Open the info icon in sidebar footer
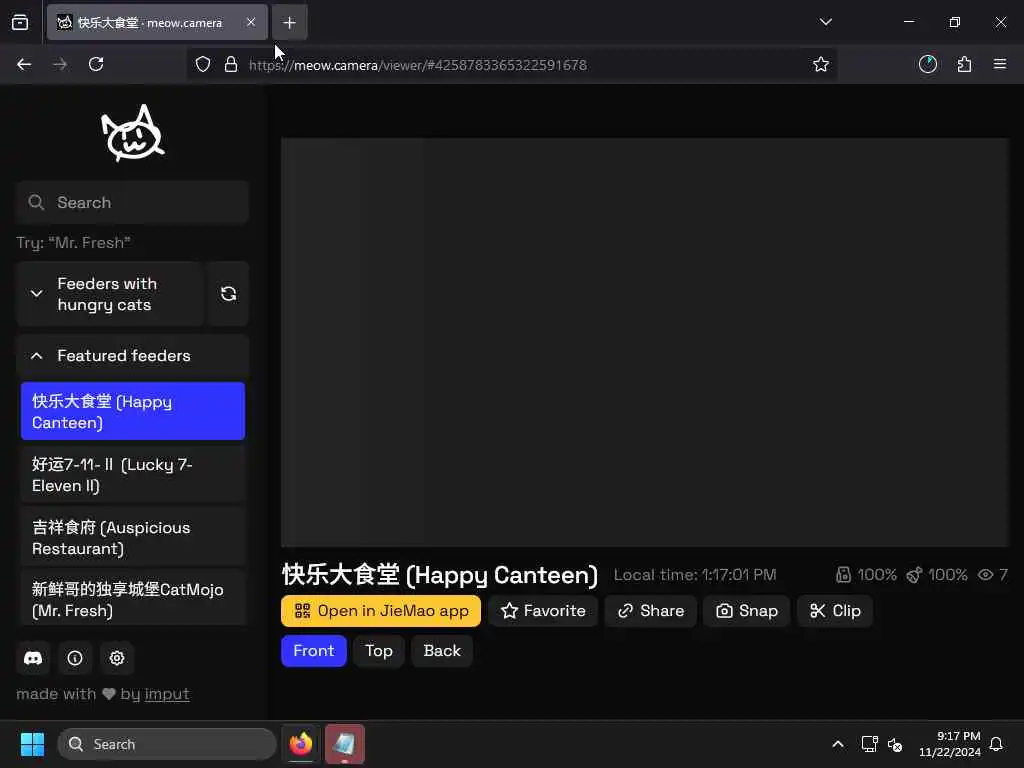 coord(75,658)
